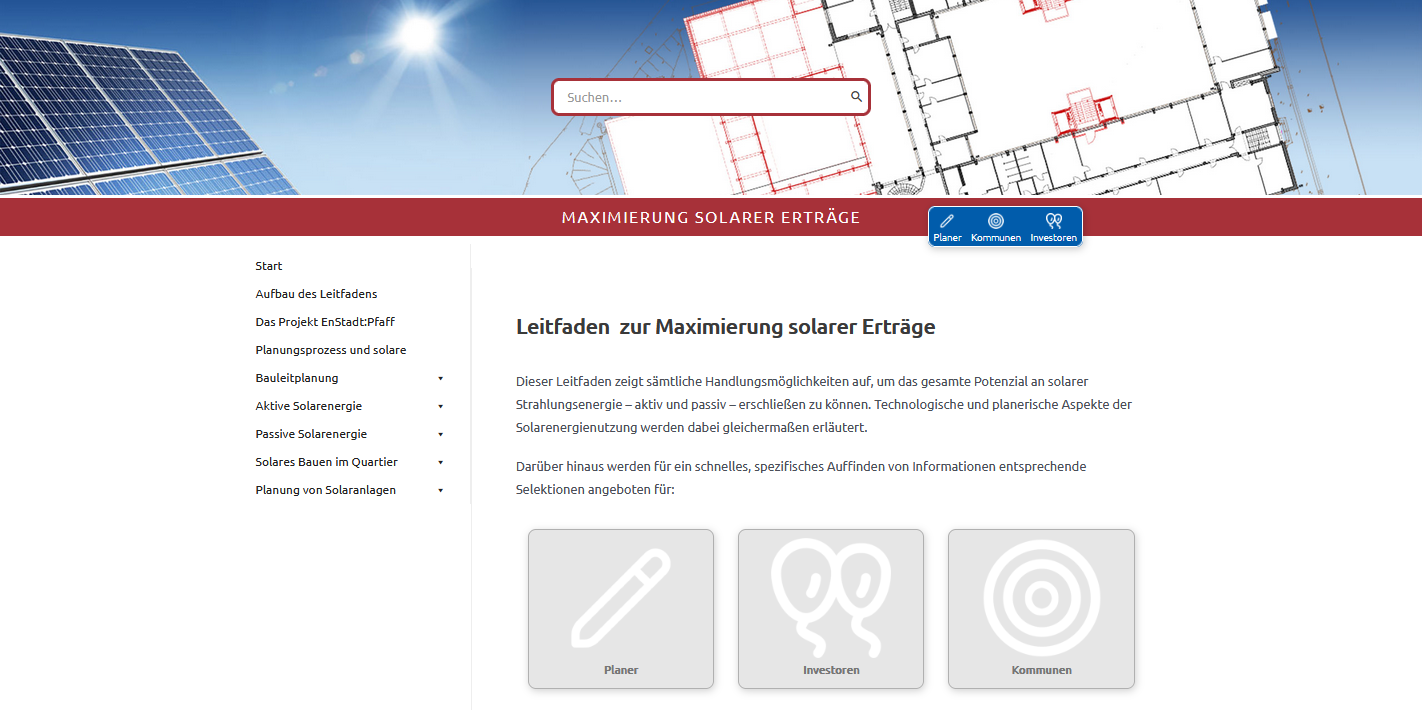The width and height of the screenshot is (1422, 710).
Task: Expand Solares Bauen im Quartier arrow
Action: [440, 462]
